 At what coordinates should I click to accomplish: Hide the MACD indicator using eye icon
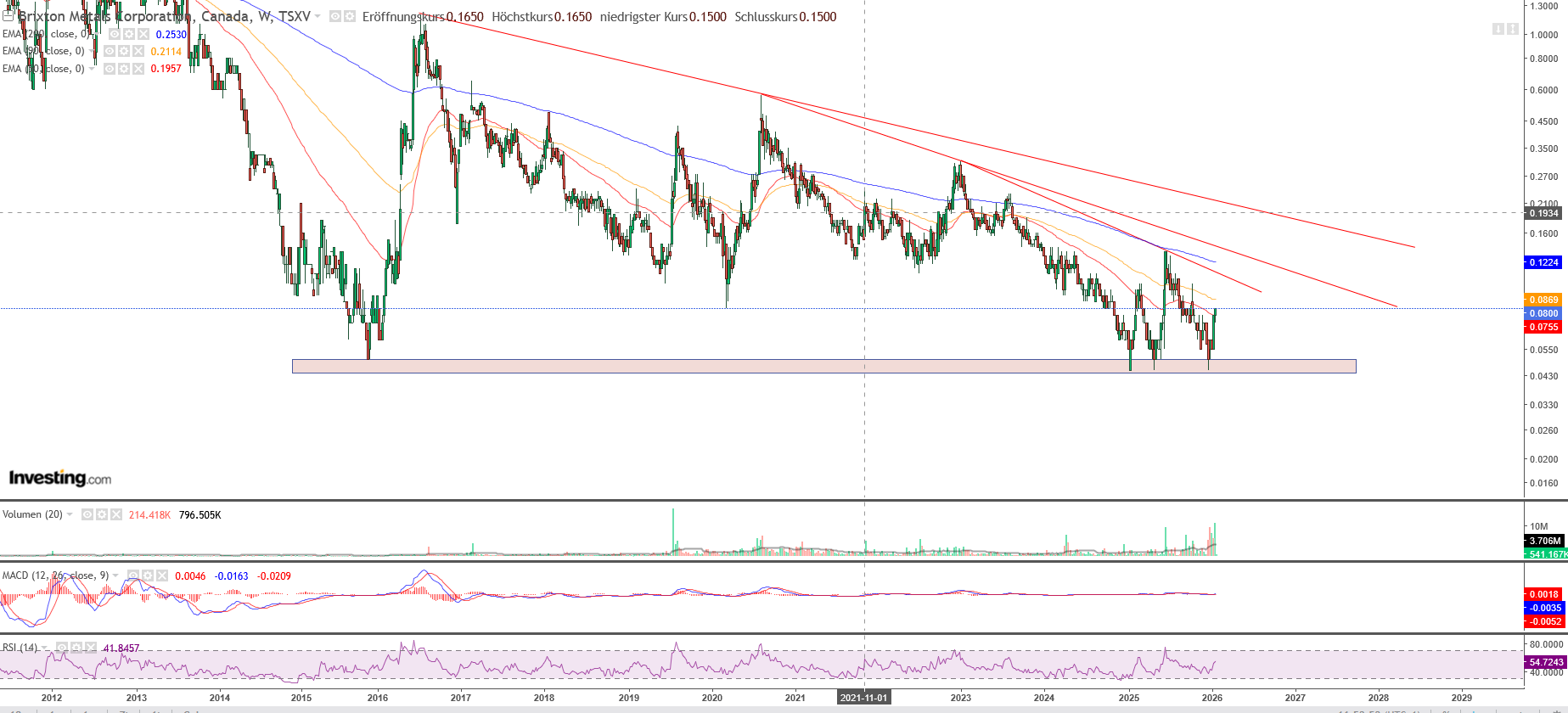click(132, 575)
